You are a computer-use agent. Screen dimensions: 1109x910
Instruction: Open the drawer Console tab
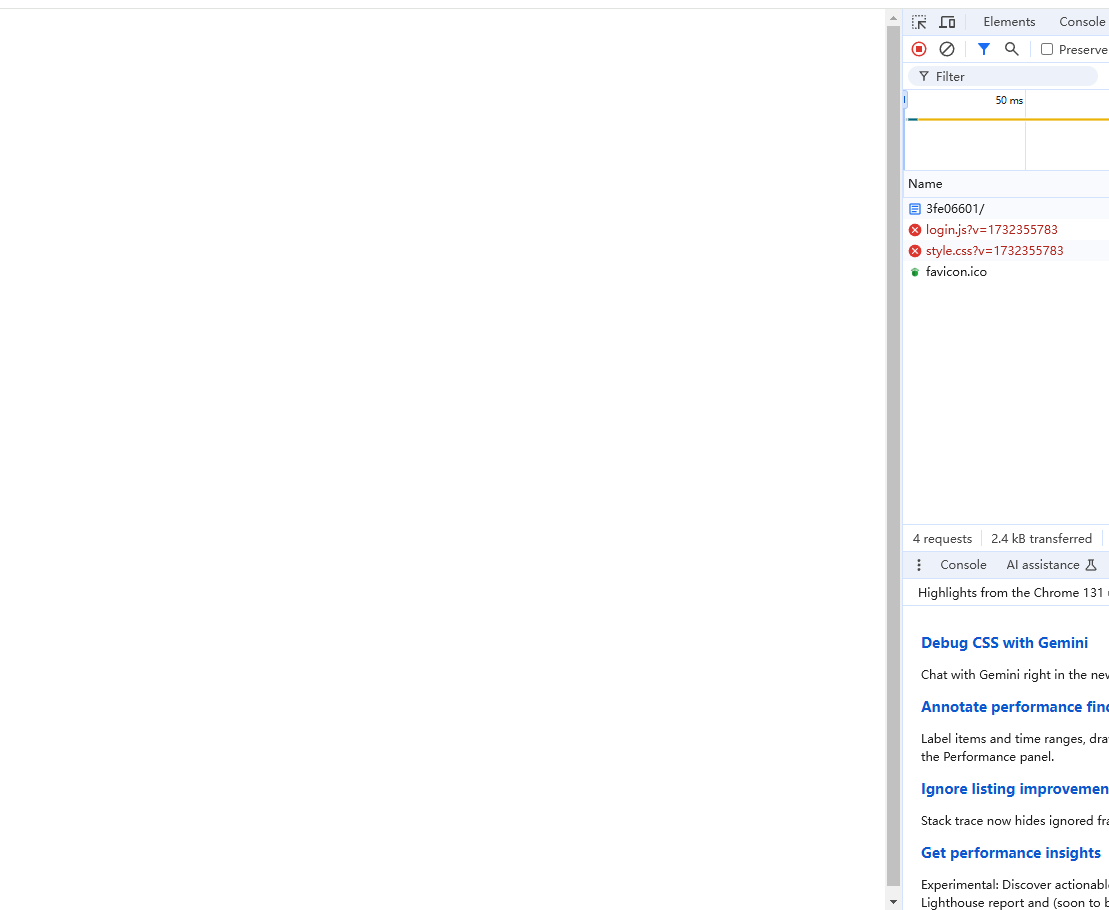pos(963,565)
